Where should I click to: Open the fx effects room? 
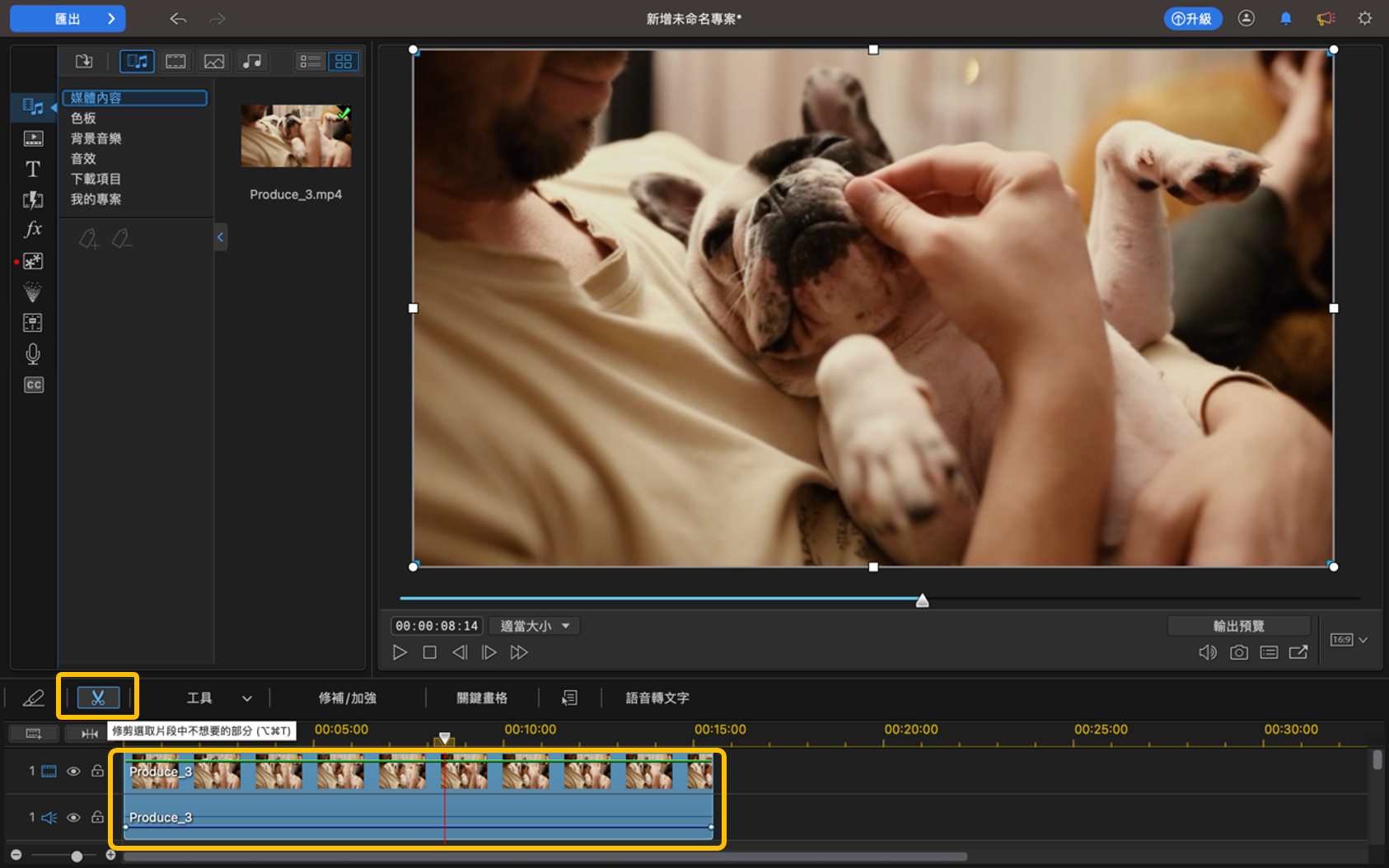(x=33, y=230)
